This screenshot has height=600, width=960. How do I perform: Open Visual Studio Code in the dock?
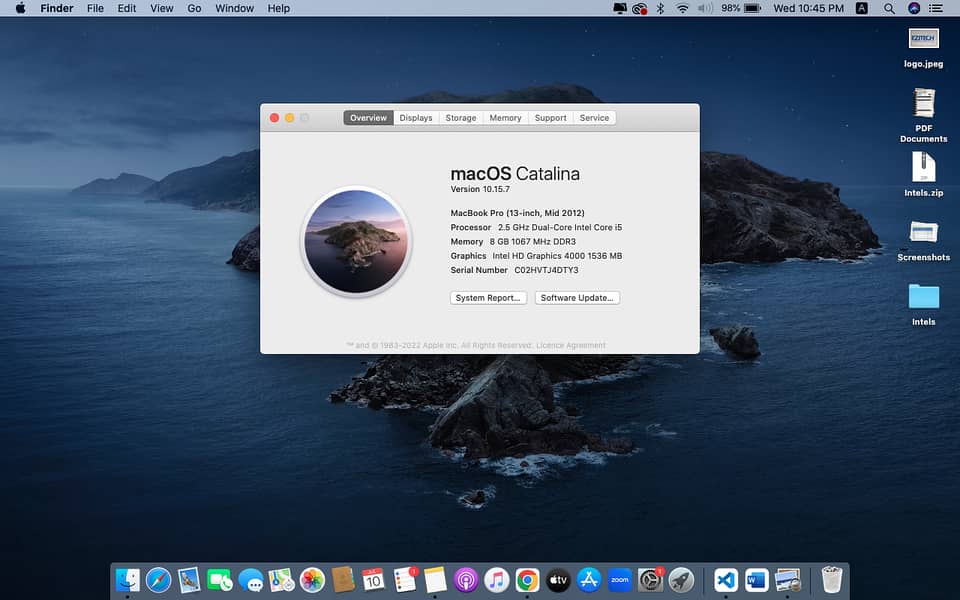click(726, 579)
